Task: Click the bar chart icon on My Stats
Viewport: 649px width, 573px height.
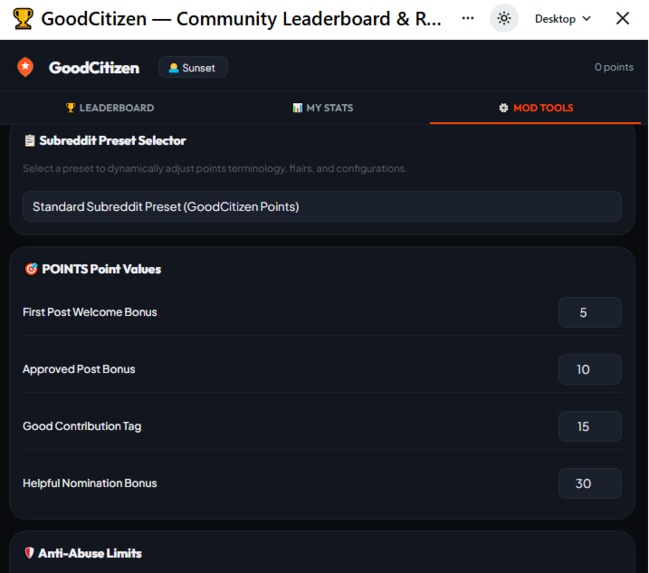Action: pos(297,108)
